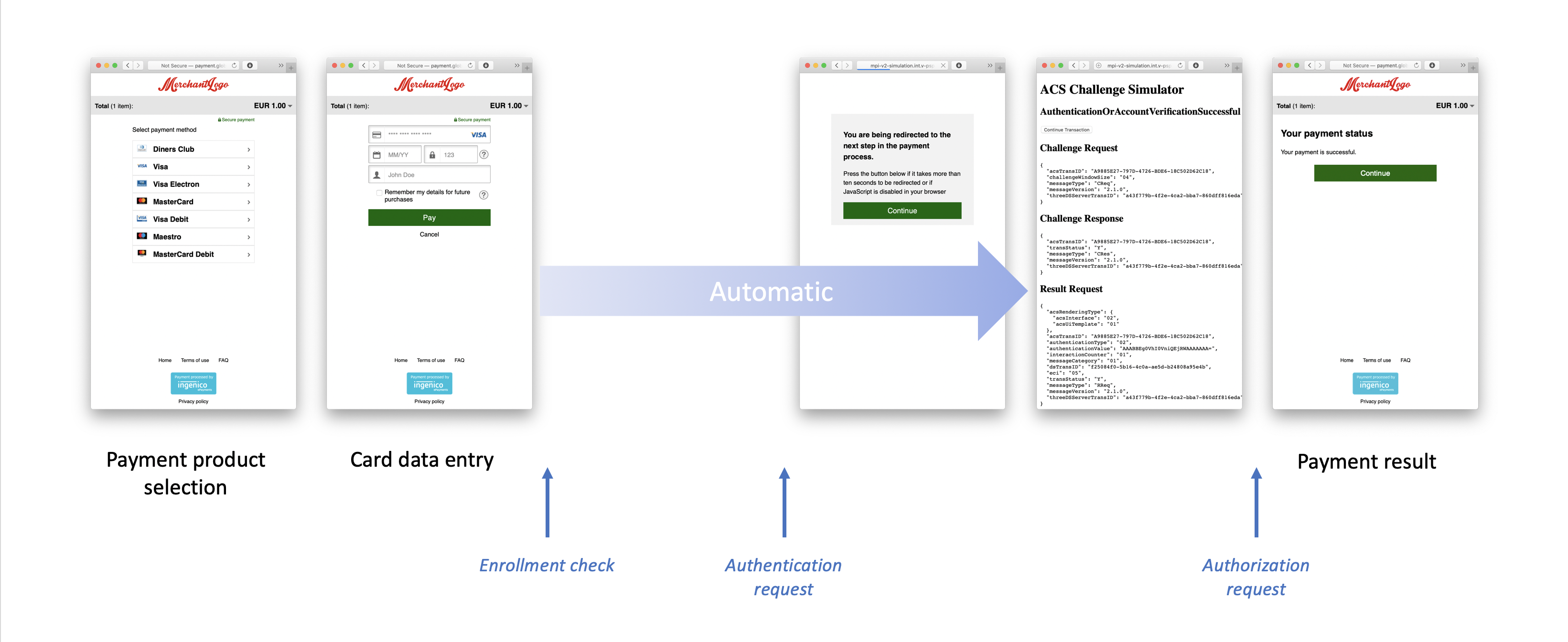Click "Your payment is successful." text

1319,152
